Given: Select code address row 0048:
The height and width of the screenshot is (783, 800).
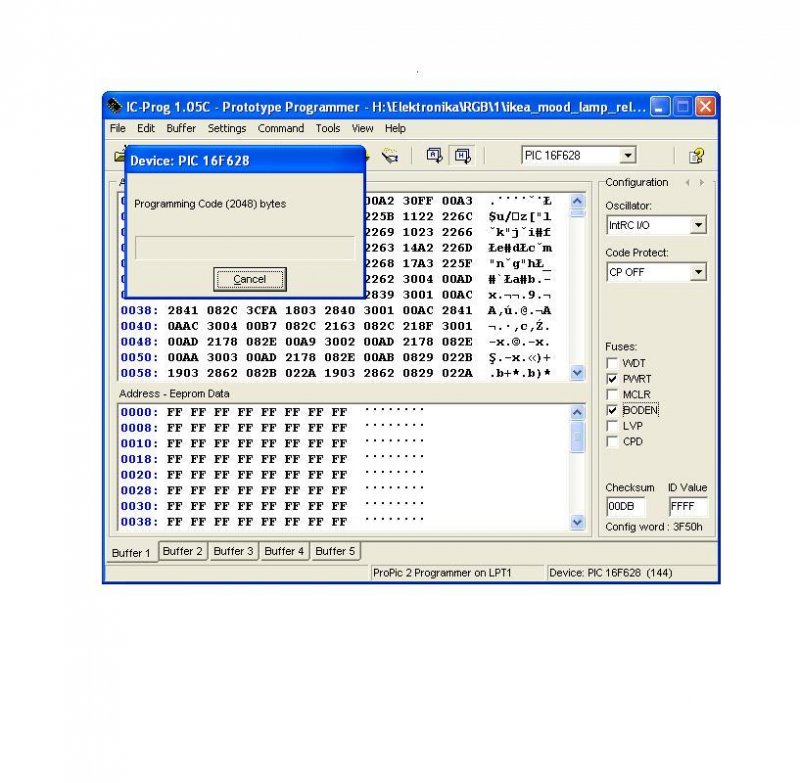Looking at the screenshot, I should tap(139, 342).
